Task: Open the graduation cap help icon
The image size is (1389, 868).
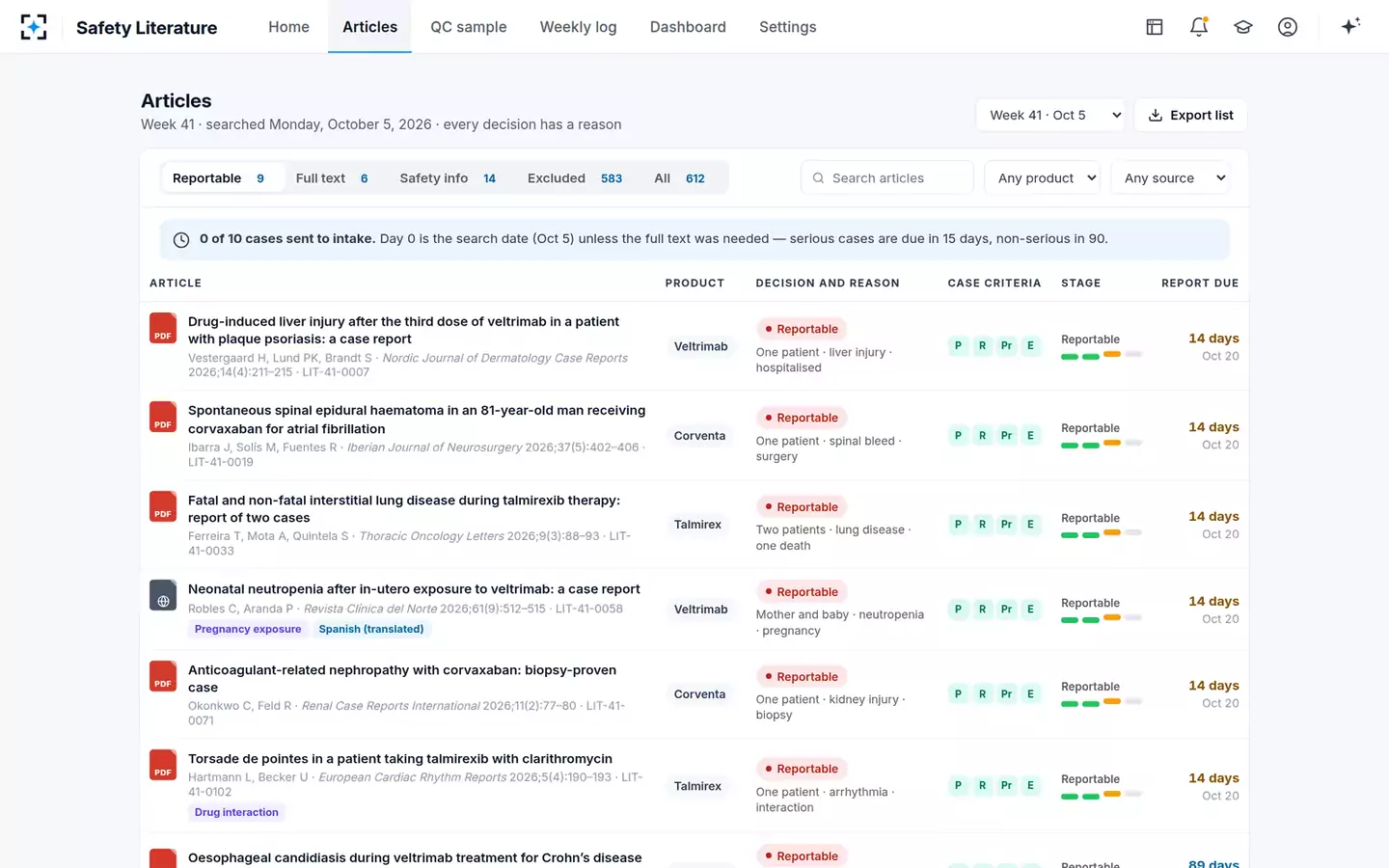Action: pyautogui.click(x=1243, y=27)
